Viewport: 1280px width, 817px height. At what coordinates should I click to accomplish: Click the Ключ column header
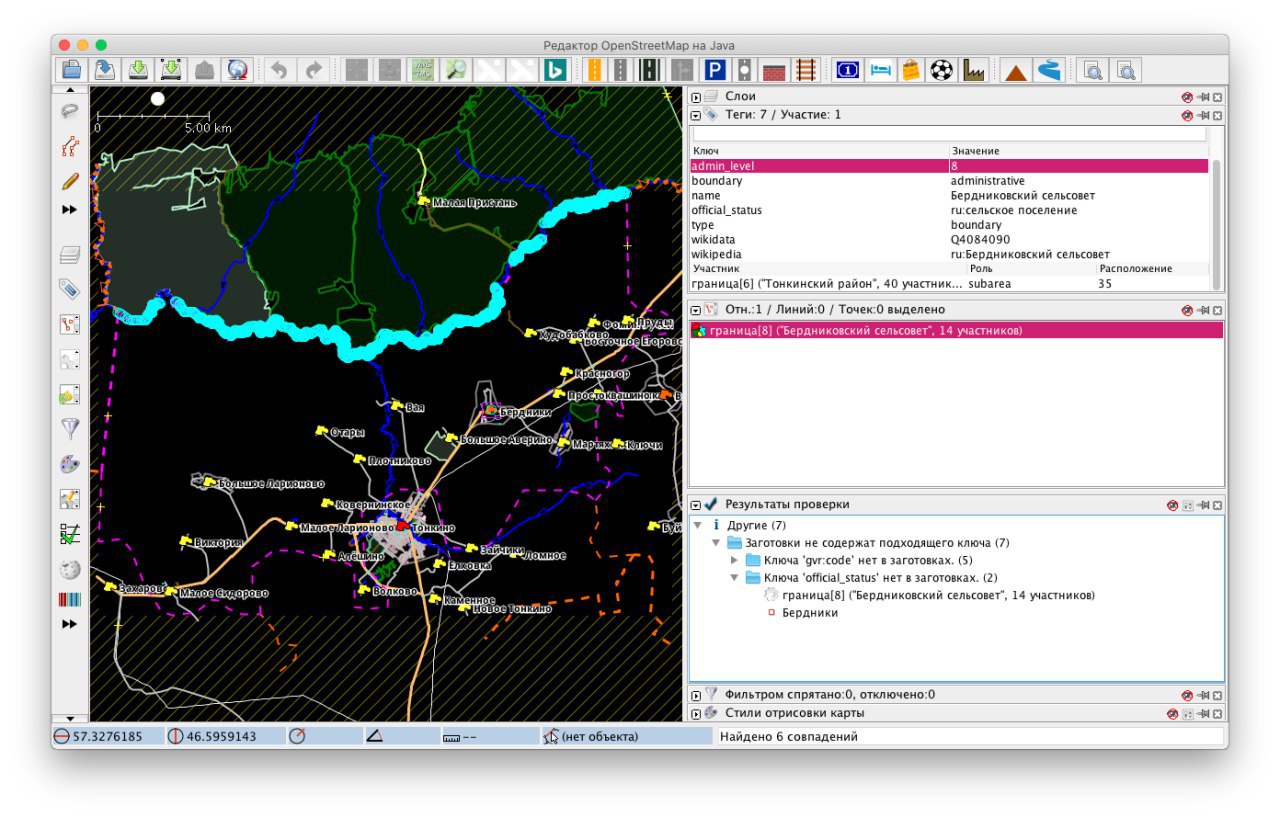(819, 151)
